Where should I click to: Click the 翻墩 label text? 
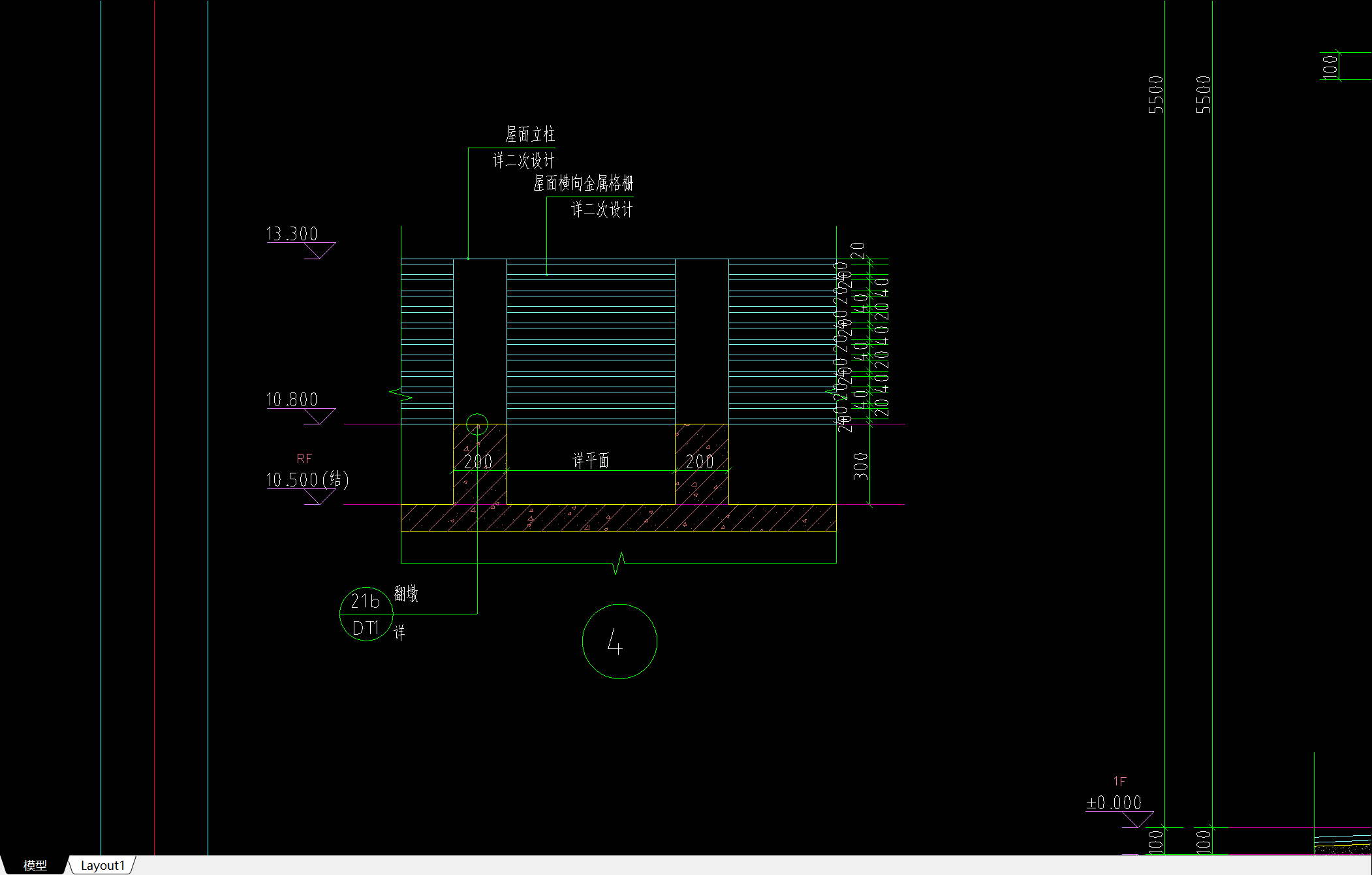[x=406, y=594]
